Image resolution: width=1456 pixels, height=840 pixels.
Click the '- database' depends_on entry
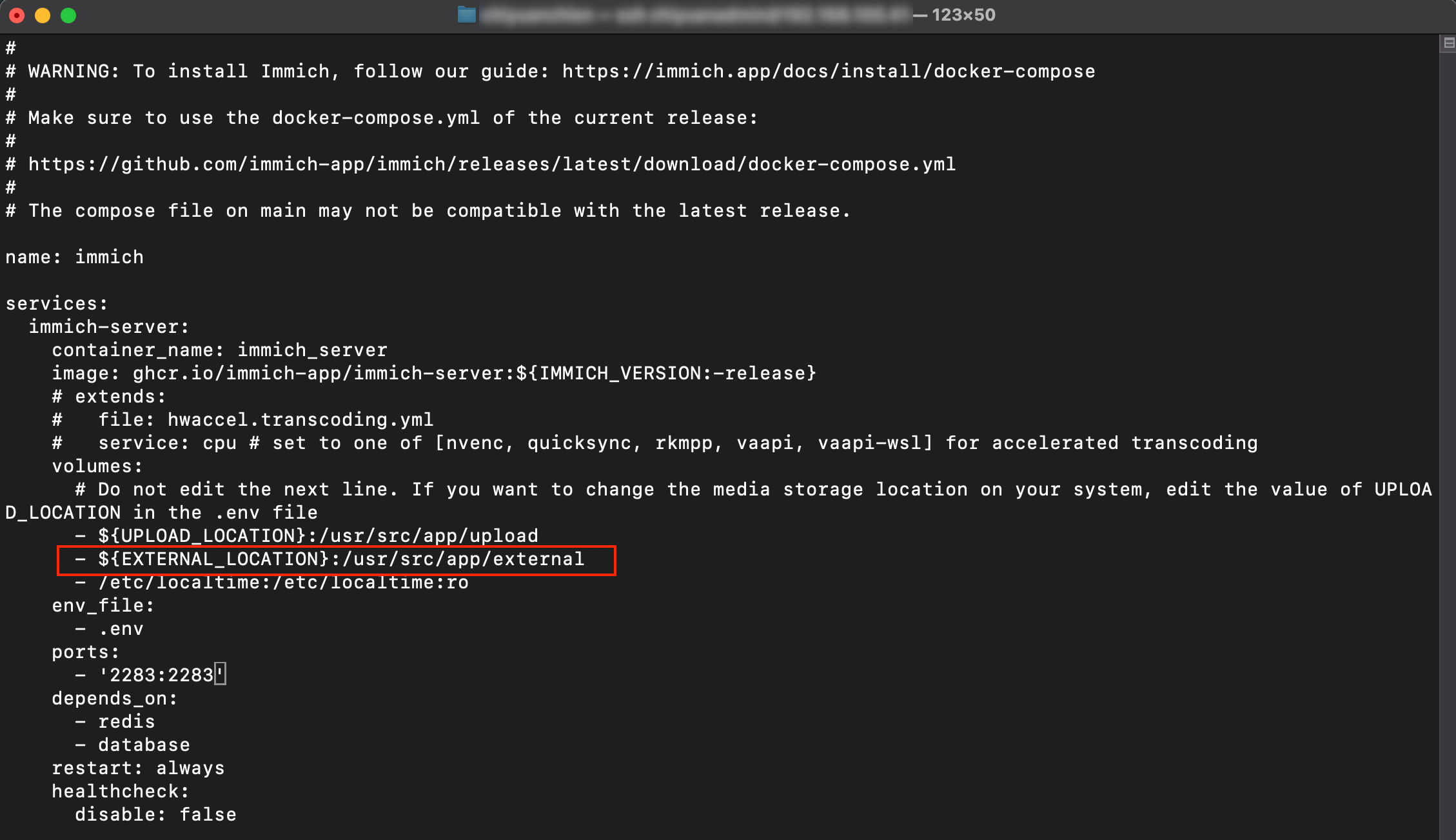[x=132, y=745]
